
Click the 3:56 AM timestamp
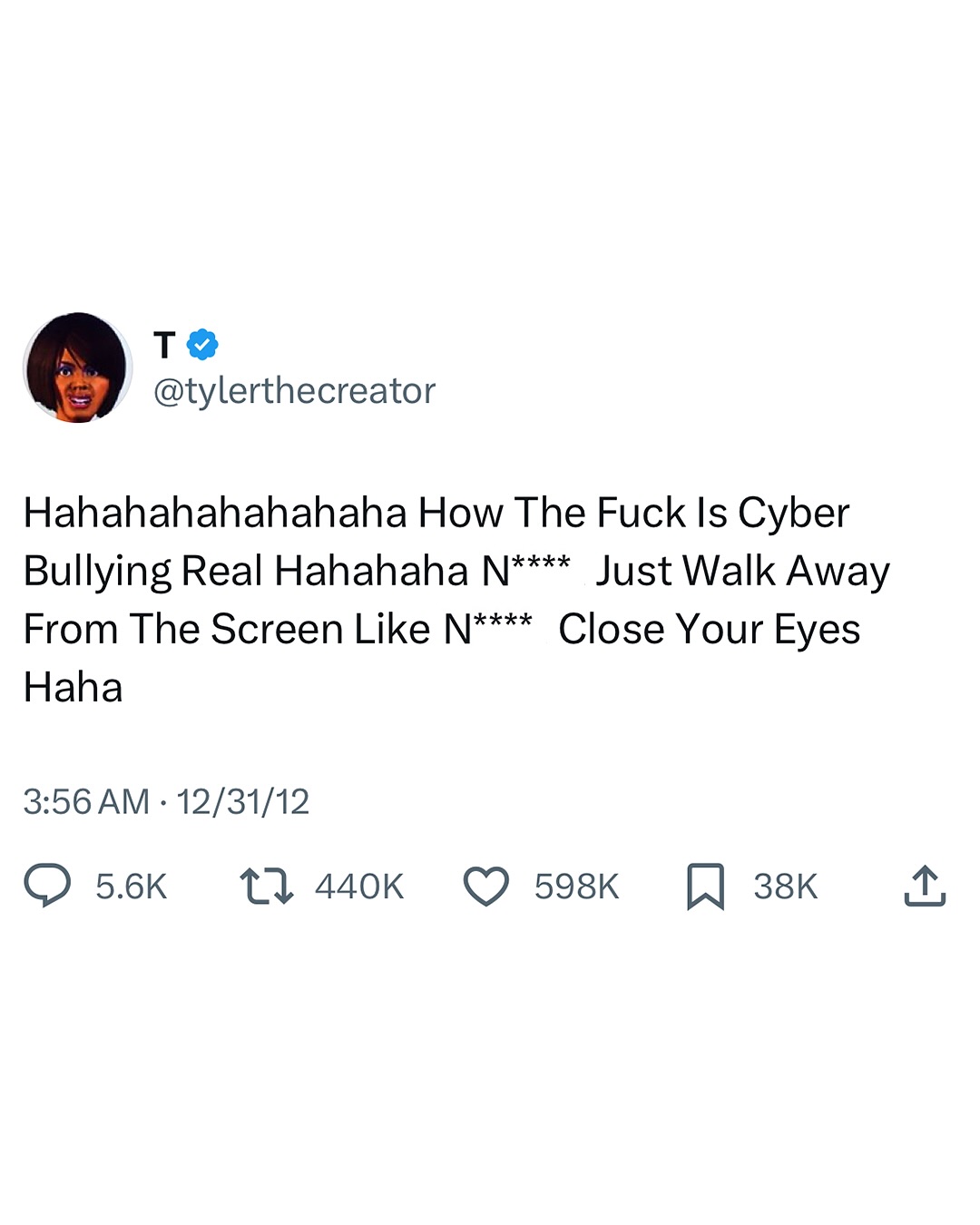(x=86, y=801)
